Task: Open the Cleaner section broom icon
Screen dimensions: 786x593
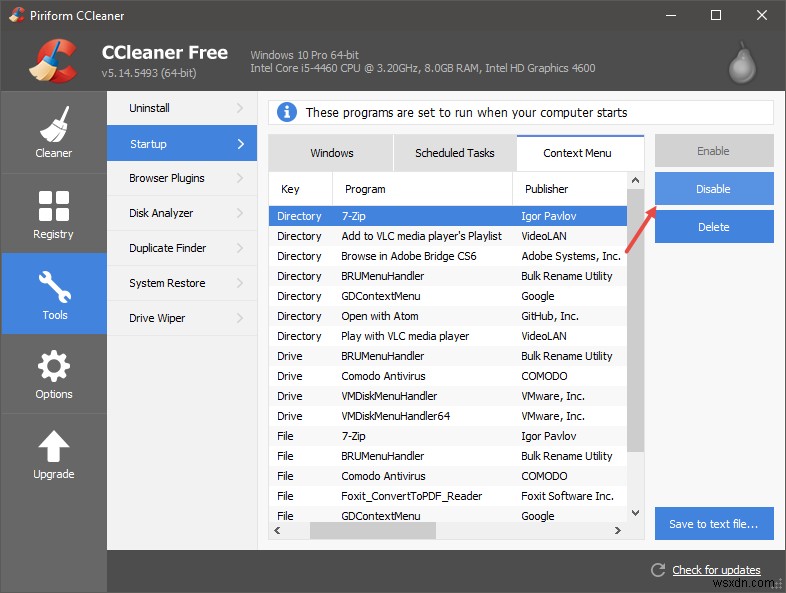Action: pyautogui.click(x=53, y=126)
